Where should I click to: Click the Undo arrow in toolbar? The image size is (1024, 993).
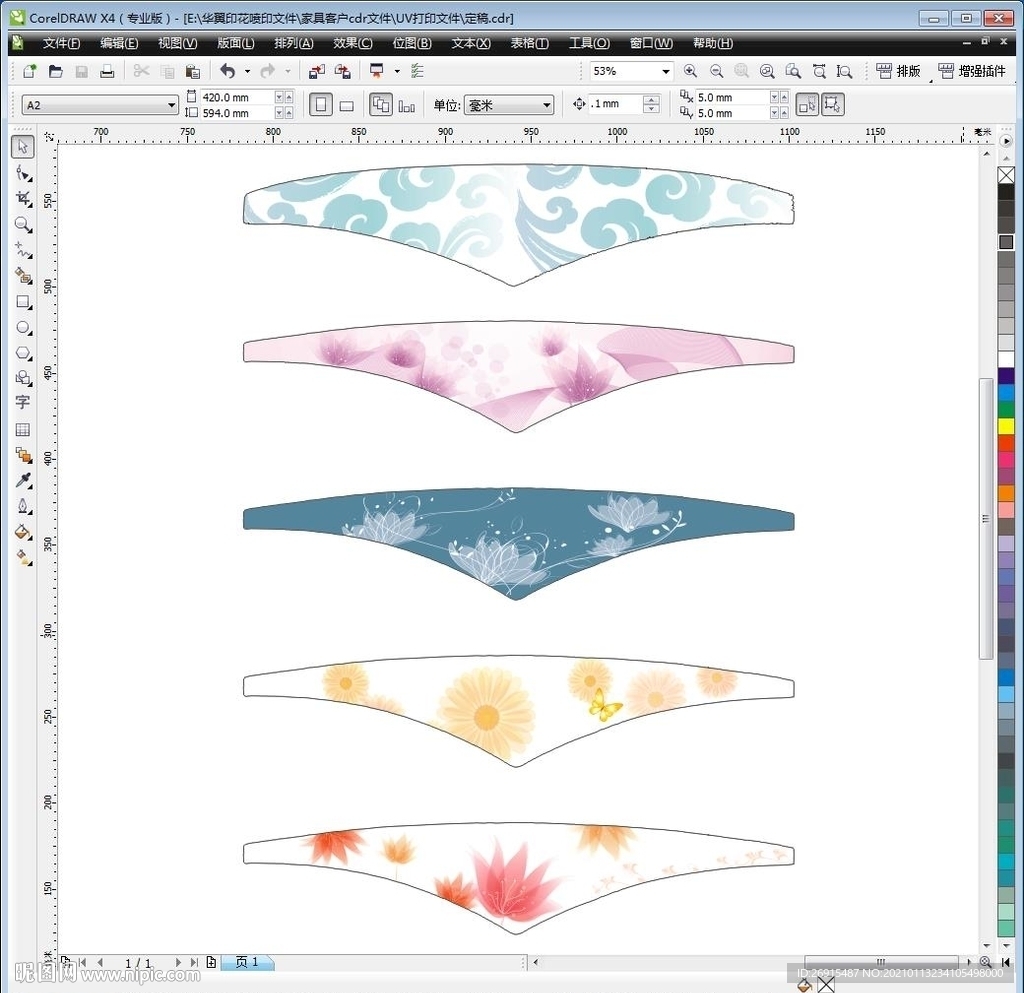click(x=227, y=71)
